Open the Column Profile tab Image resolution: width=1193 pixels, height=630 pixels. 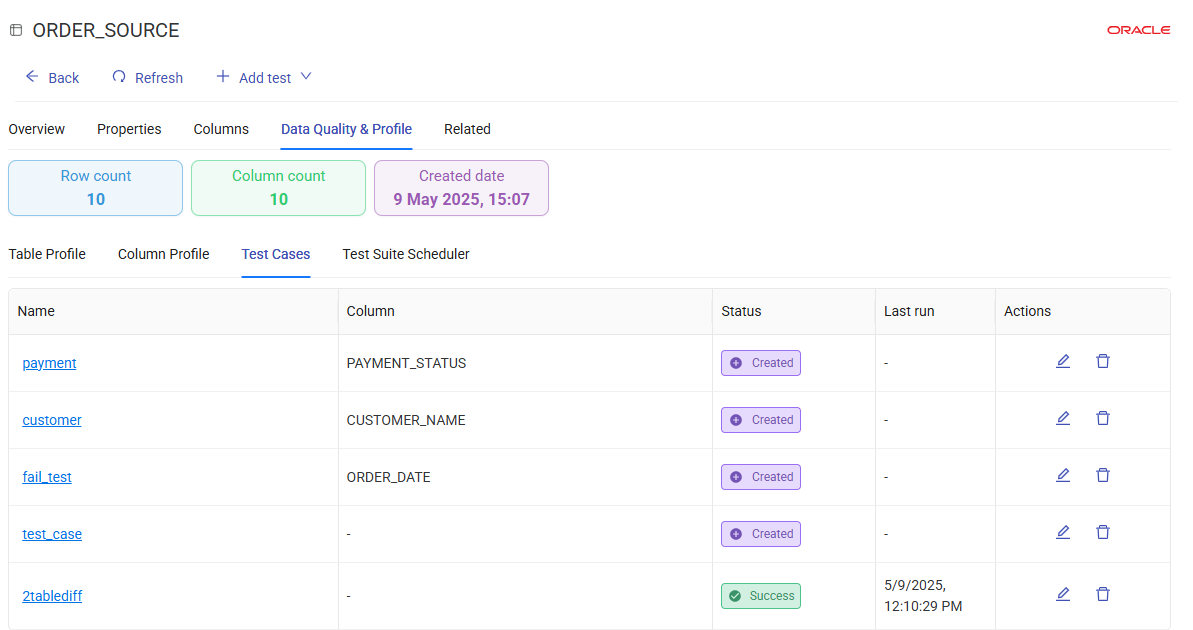pyautogui.click(x=163, y=254)
